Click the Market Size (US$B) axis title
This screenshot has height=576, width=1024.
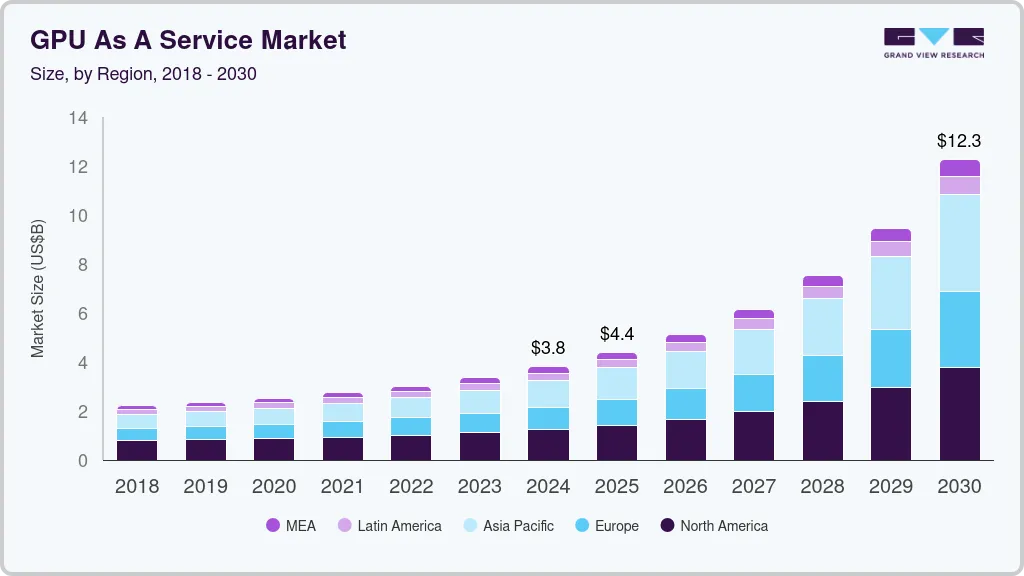click(x=38, y=288)
